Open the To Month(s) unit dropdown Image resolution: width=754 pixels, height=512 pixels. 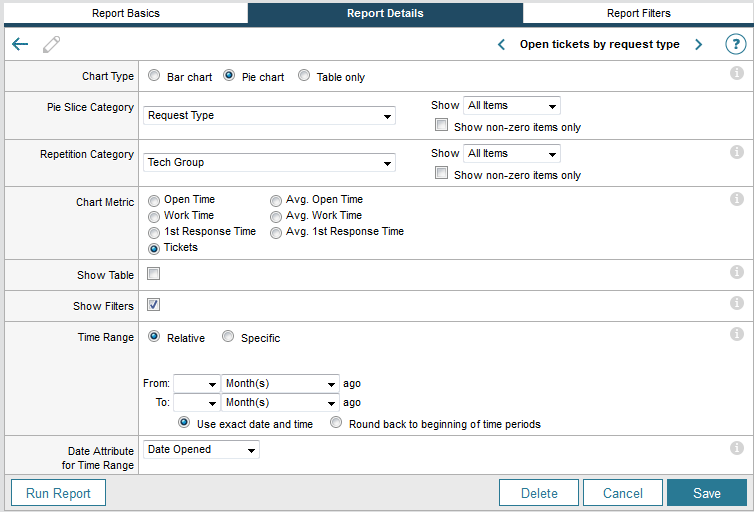coord(280,402)
